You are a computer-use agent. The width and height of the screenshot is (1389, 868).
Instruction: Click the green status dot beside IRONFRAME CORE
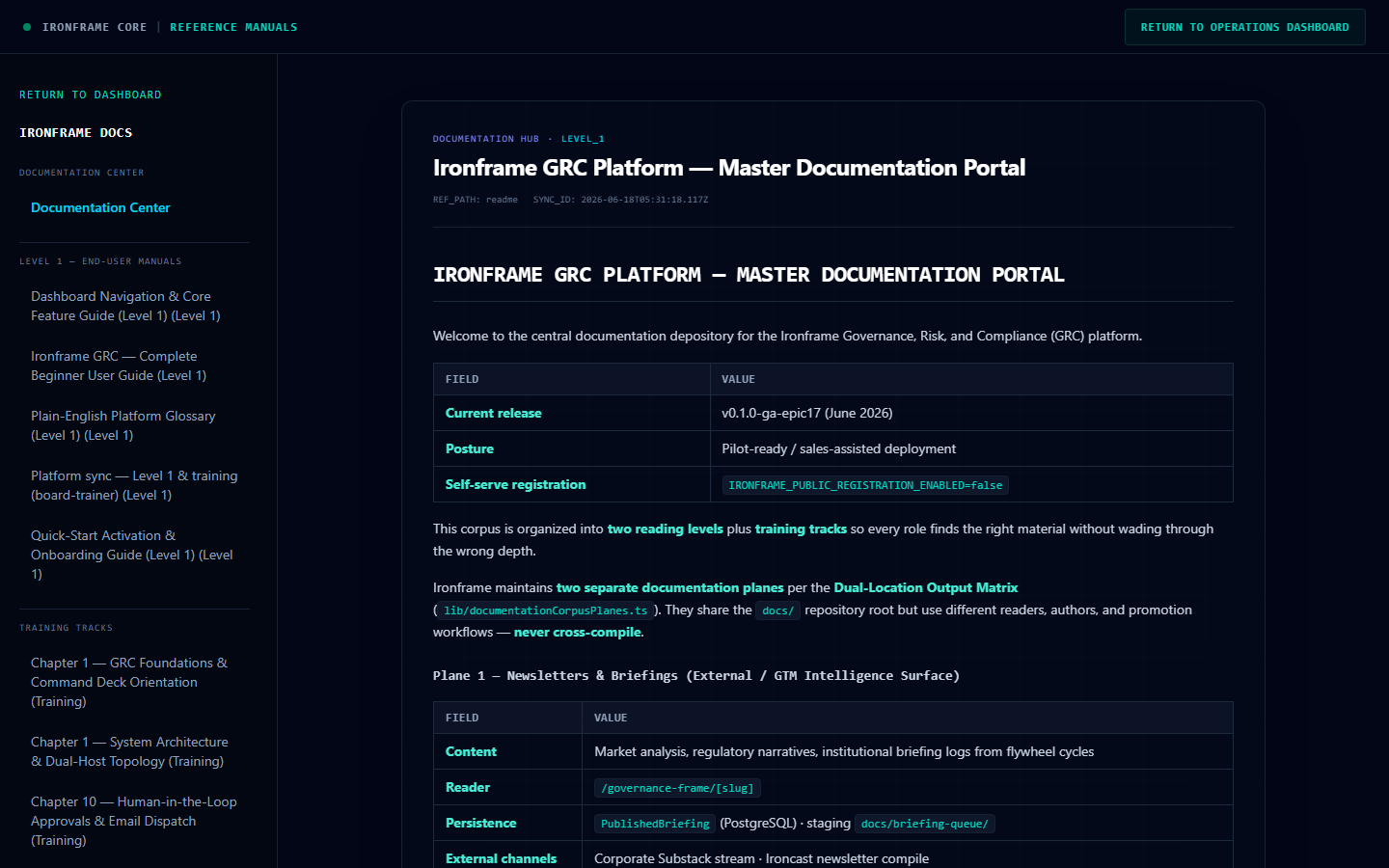[x=27, y=27]
